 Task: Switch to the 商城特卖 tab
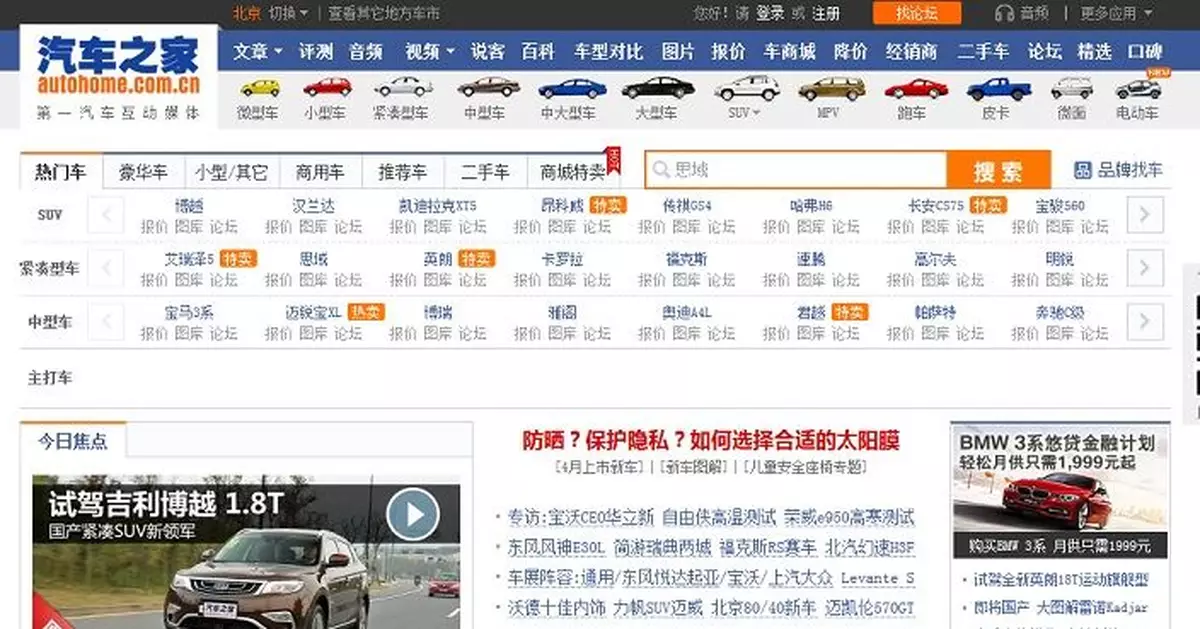[573, 171]
